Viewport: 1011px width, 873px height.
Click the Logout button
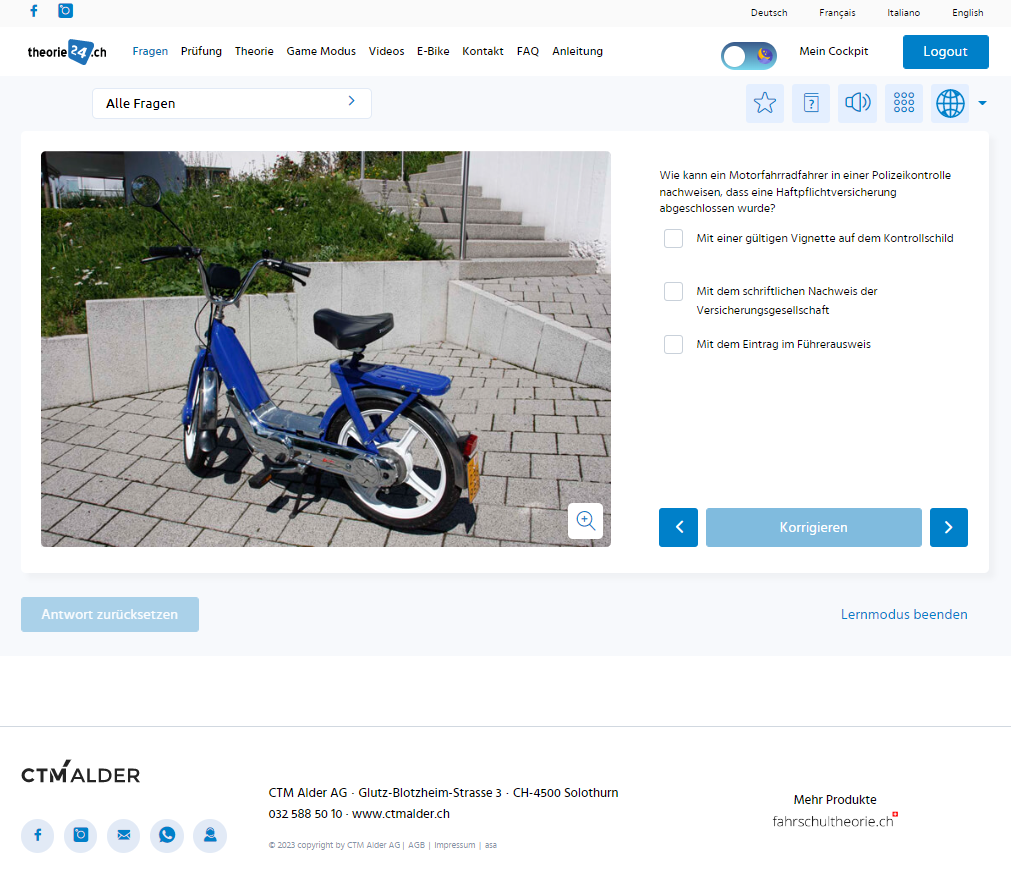coord(945,52)
